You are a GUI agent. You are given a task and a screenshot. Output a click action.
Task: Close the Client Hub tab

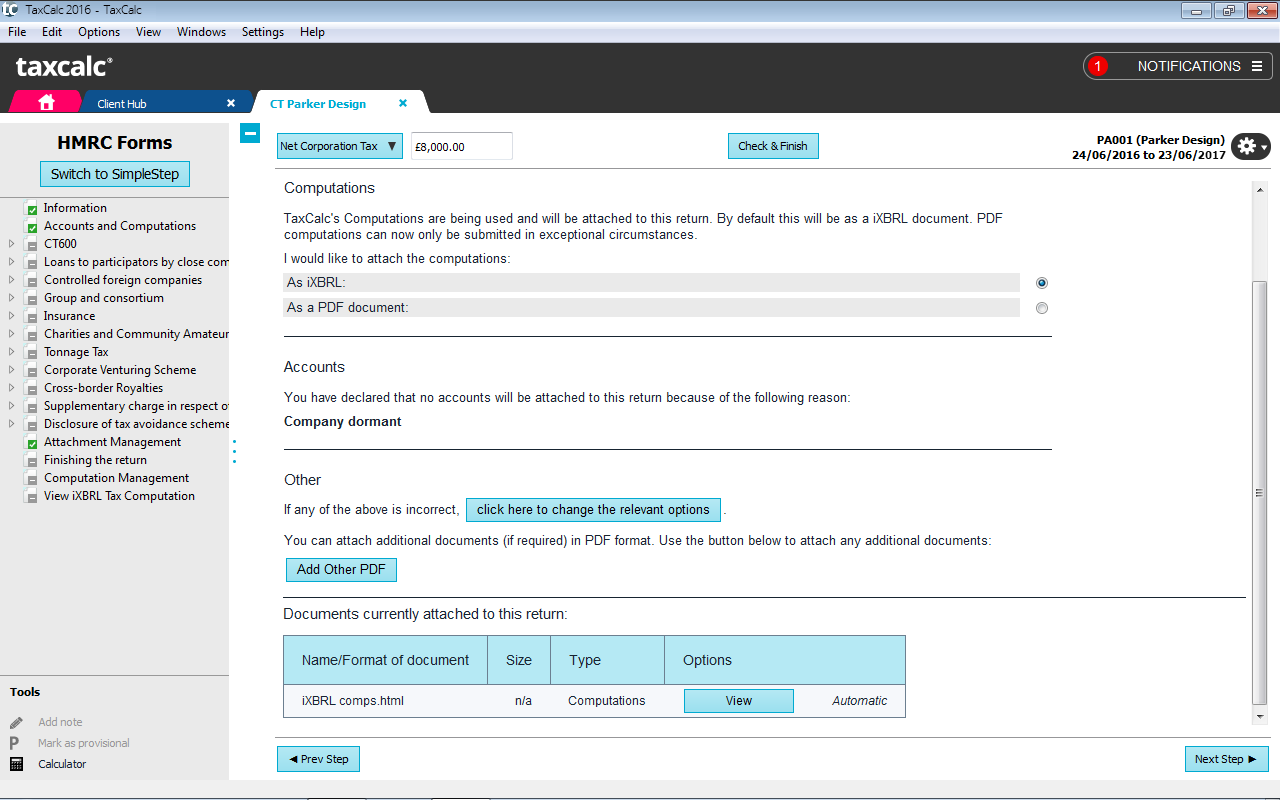click(231, 103)
